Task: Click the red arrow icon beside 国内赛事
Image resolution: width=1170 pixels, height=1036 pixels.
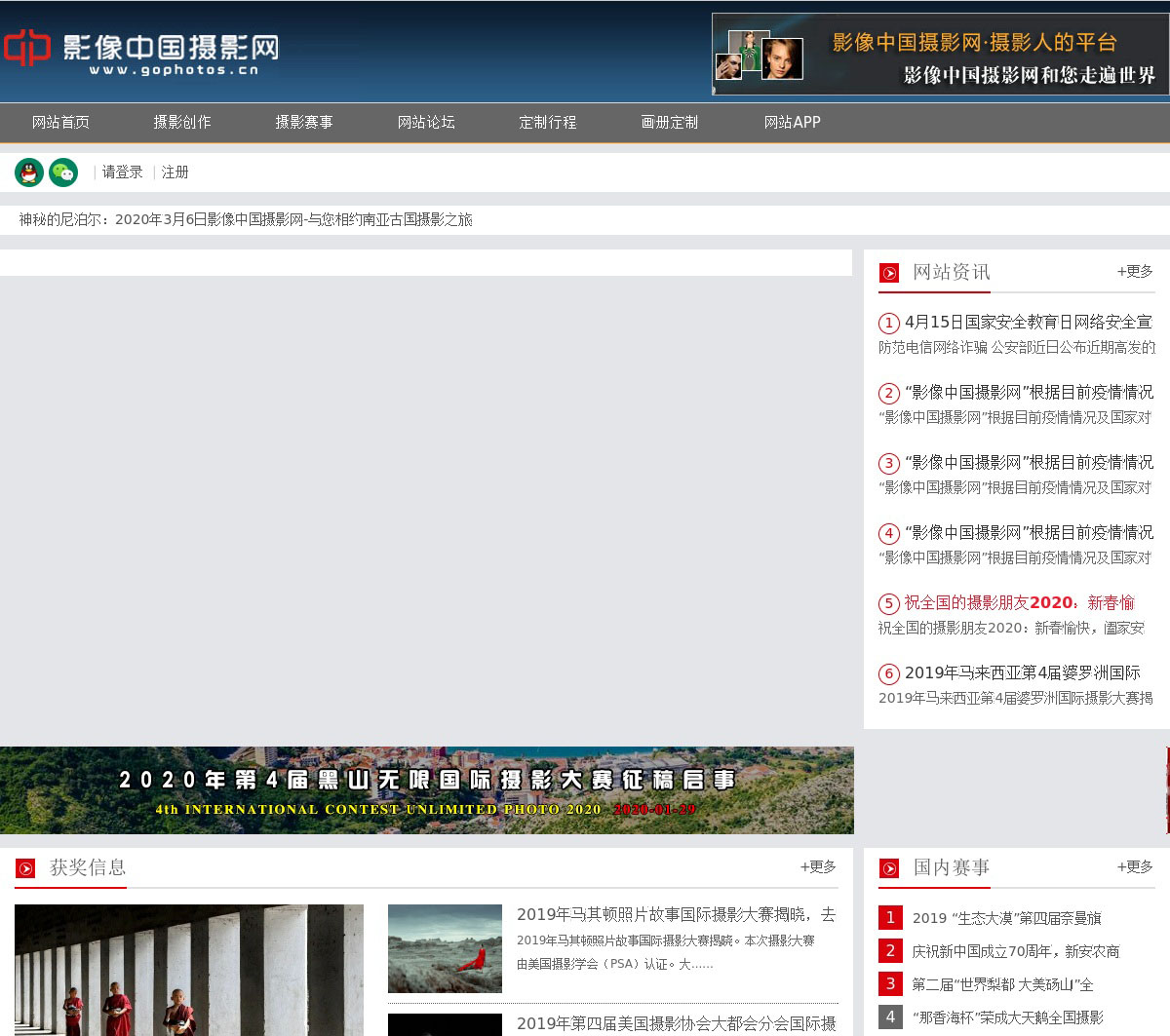Action: click(888, 868)
